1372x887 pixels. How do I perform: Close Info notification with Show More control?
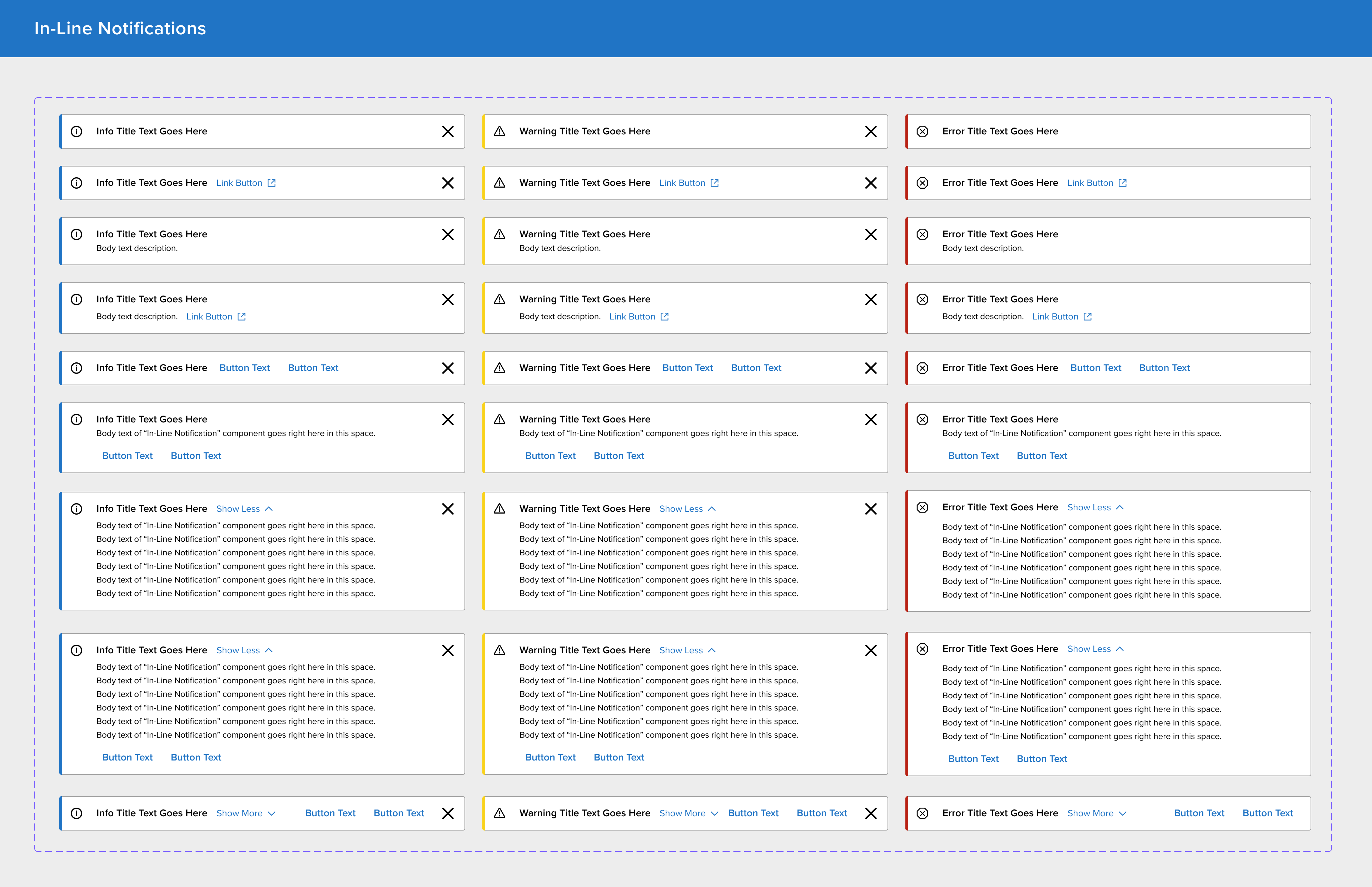click(x=447, y=813)
